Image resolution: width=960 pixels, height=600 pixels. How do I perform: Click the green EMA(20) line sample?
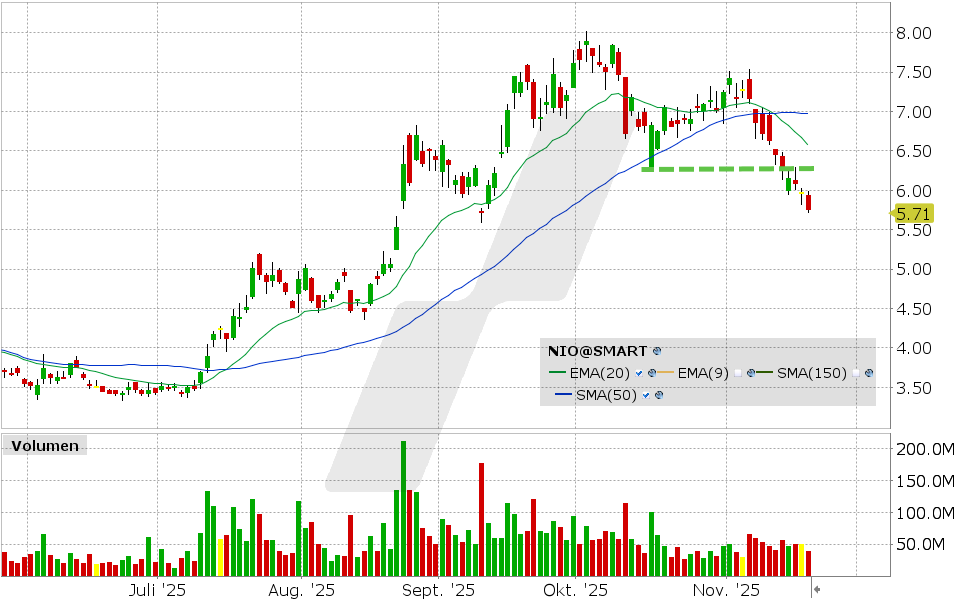558,371
